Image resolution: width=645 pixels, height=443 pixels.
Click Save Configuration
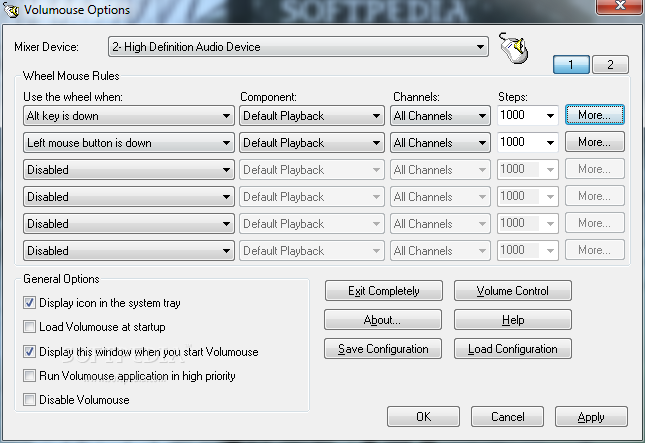(383, 349)
